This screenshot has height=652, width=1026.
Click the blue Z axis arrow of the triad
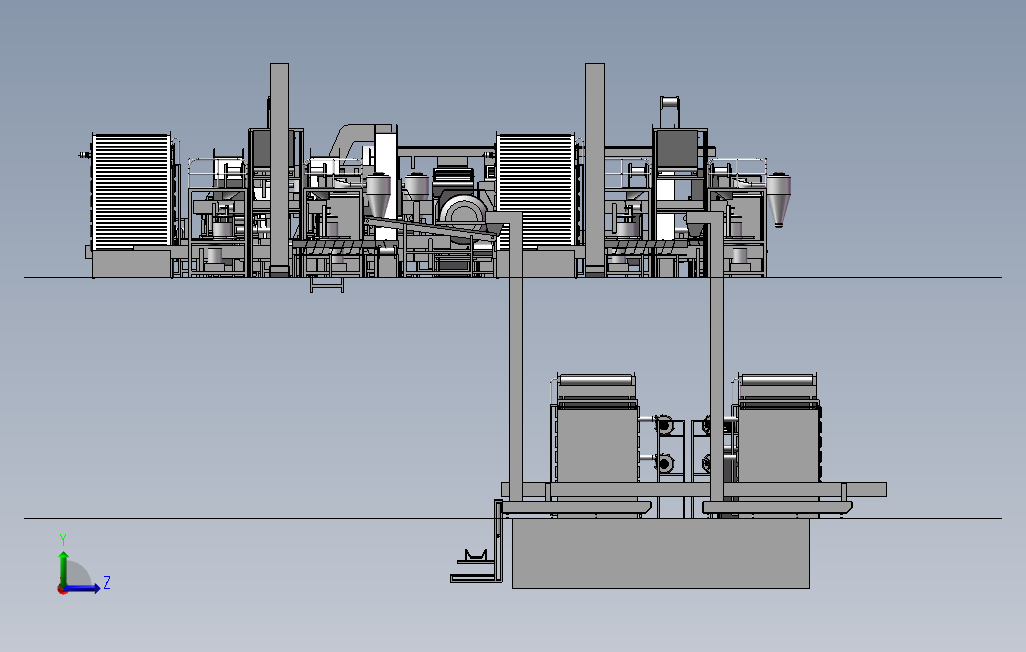tap(82, 588)
